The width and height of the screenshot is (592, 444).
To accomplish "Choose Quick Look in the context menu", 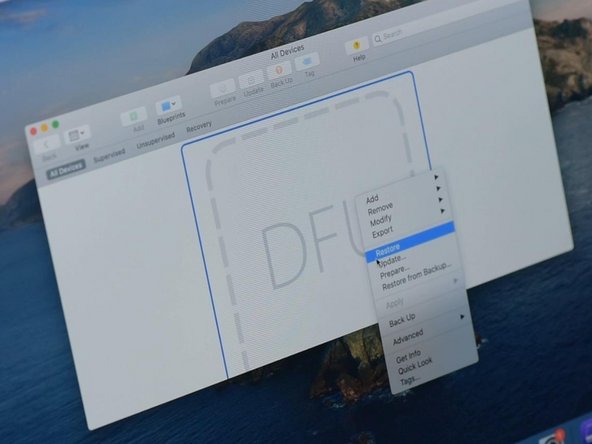I will point(415,365).
